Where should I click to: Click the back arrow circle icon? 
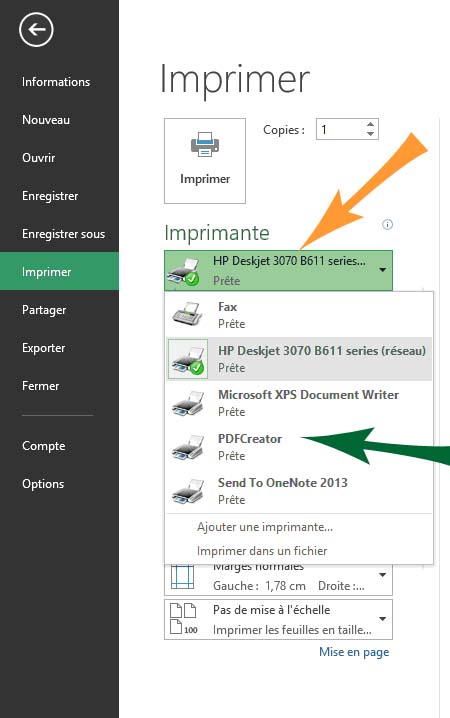36,30
